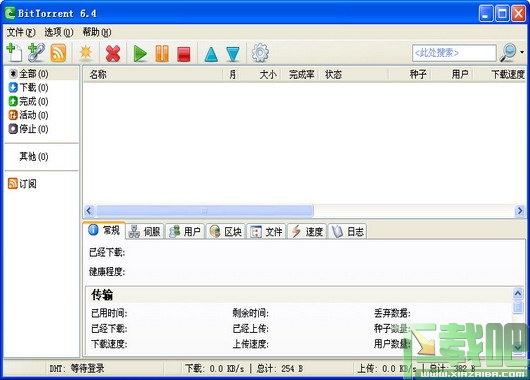
Task: Click Add Torrent from URL icon
Action: [x=37, y=53]
